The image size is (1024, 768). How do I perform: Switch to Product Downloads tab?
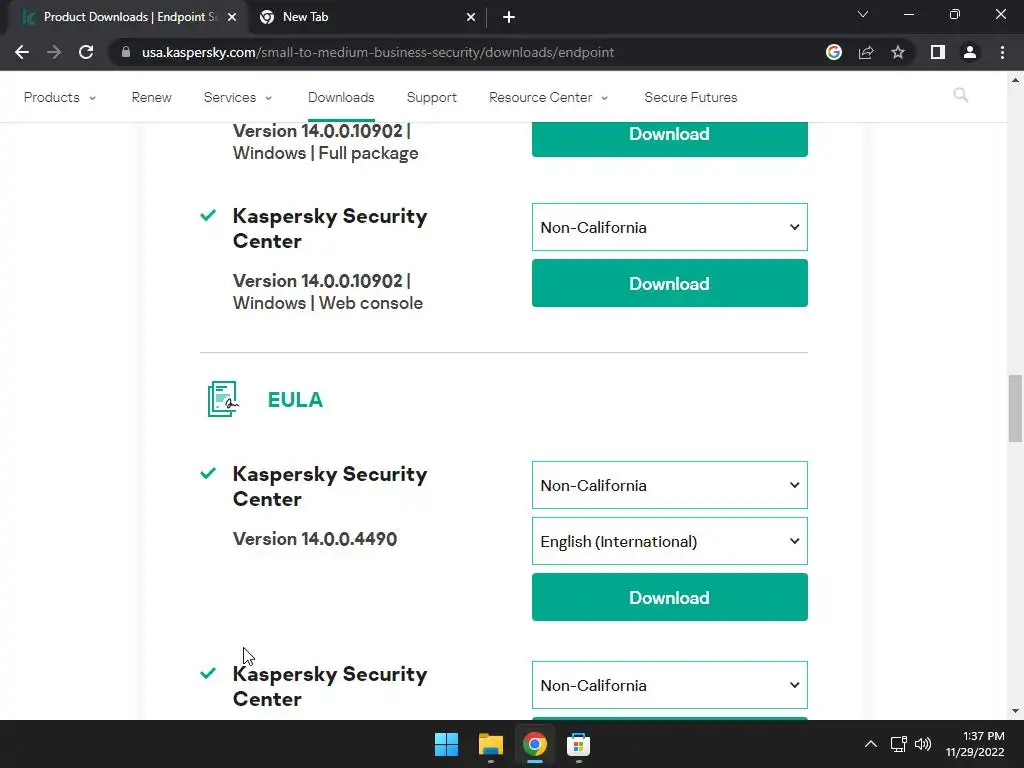[x=130, y=17]
